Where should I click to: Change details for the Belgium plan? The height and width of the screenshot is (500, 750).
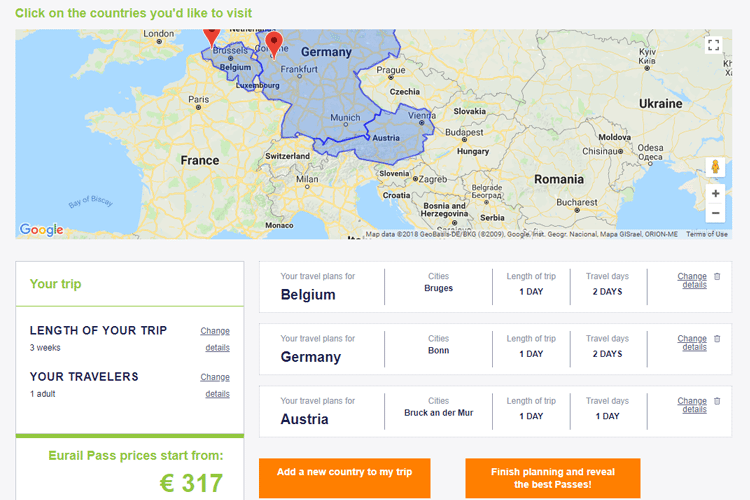click(x=692, y=280)
